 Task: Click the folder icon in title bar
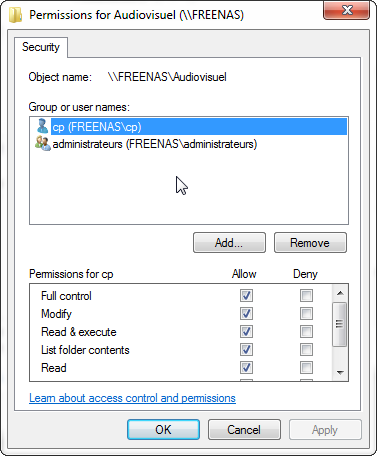(15, 15)
